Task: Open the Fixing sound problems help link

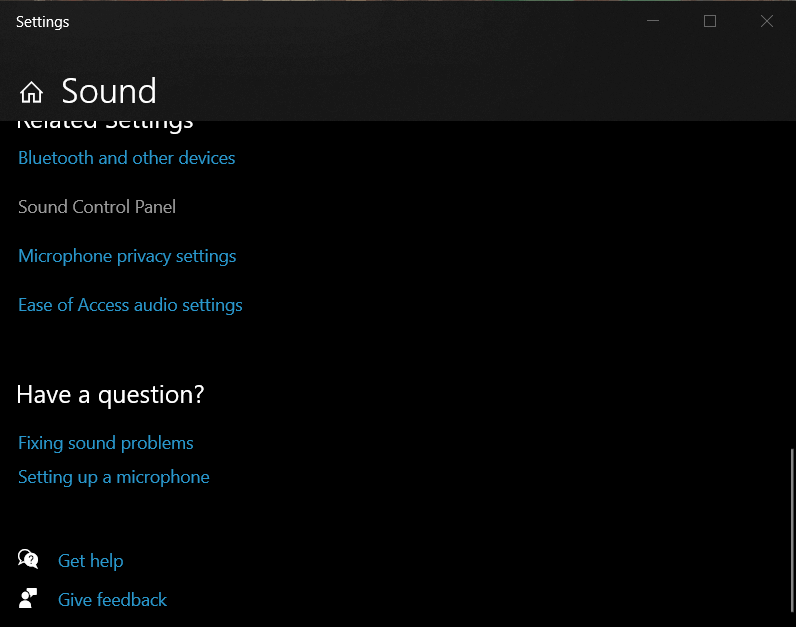Action: click(106, 443)
